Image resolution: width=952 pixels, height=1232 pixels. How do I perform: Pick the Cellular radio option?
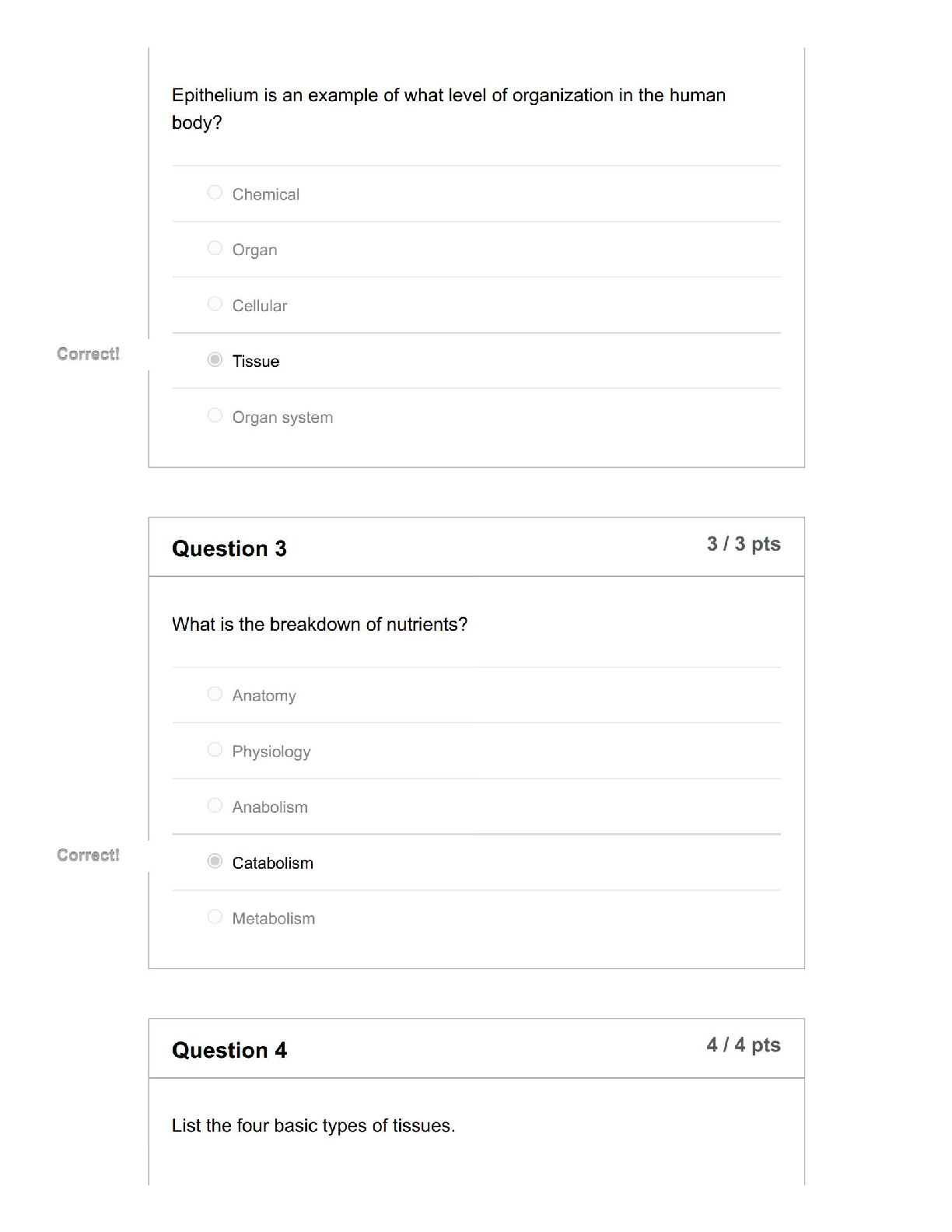pyautogui.click(x=215, y=304)
